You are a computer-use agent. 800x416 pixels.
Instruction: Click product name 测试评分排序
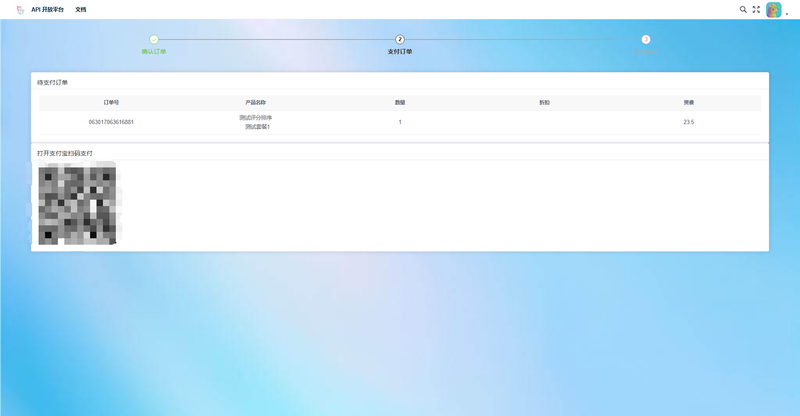(256, 117)
